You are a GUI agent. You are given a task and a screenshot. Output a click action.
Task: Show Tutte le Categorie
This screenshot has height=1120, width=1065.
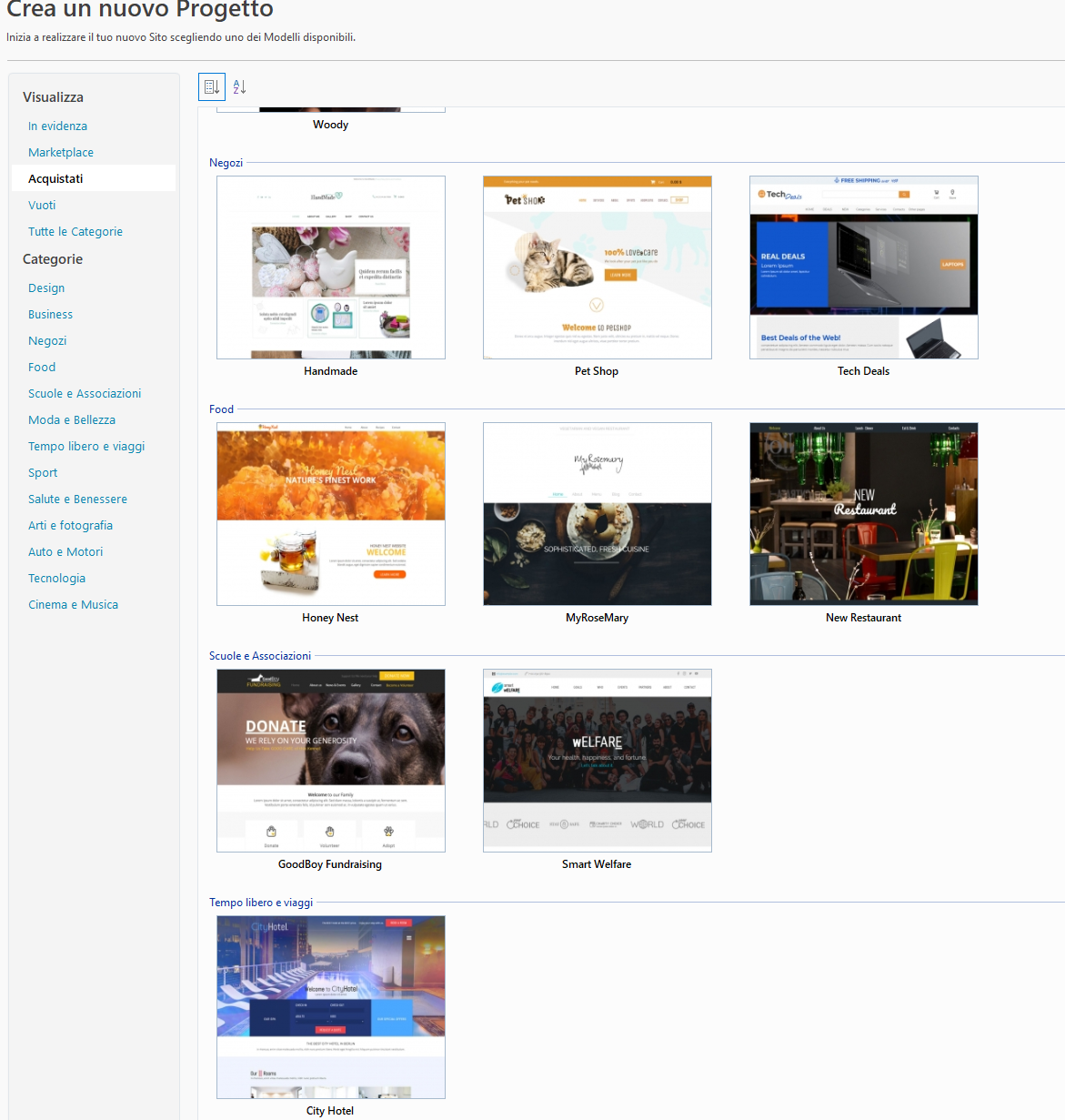(75, 232)
